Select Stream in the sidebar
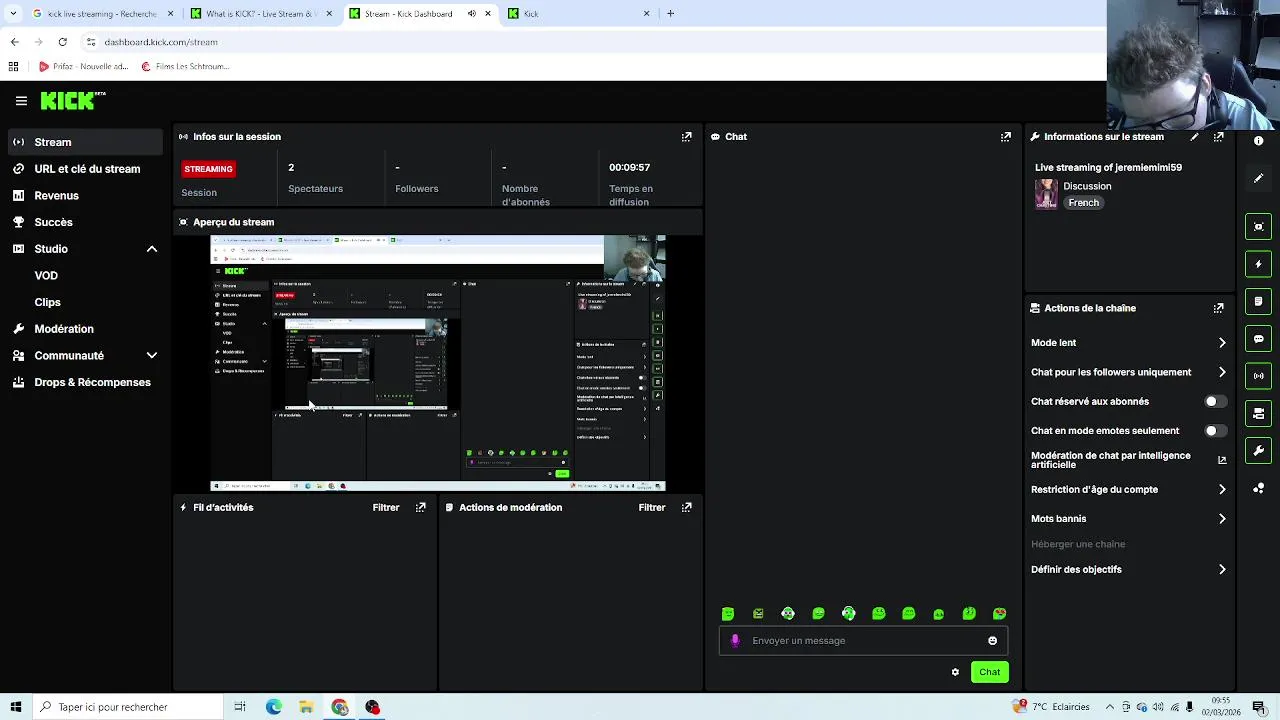The height and width of the screenshot is (720, 1280). click(85, 142)
